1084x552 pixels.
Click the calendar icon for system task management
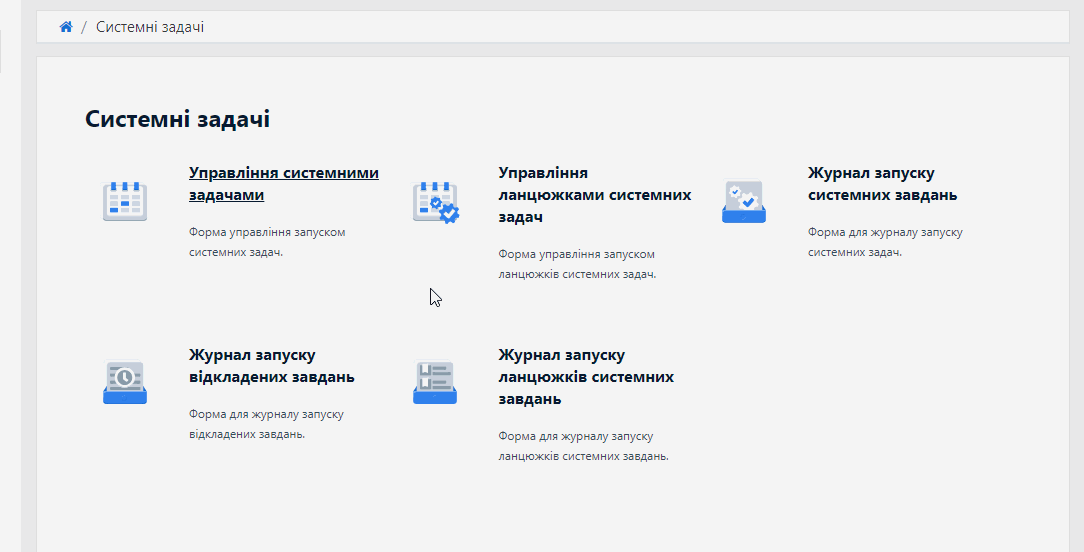125,201
